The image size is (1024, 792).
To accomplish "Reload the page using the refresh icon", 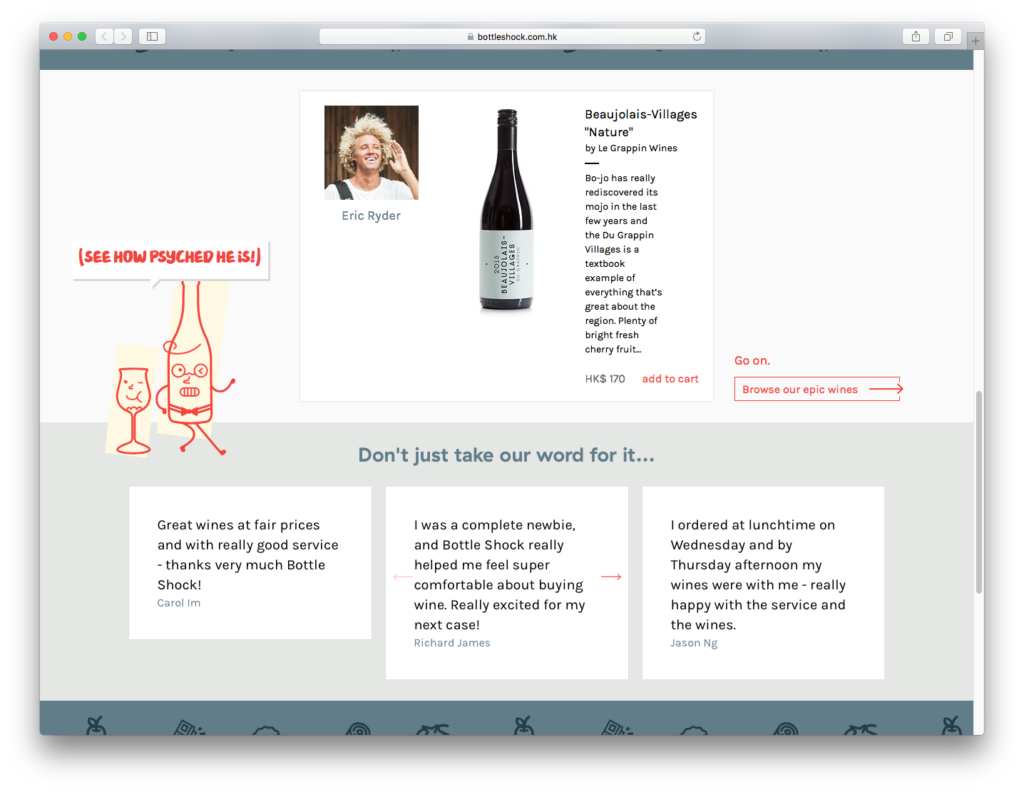I will pyautogui.click(x=697, y=37).
